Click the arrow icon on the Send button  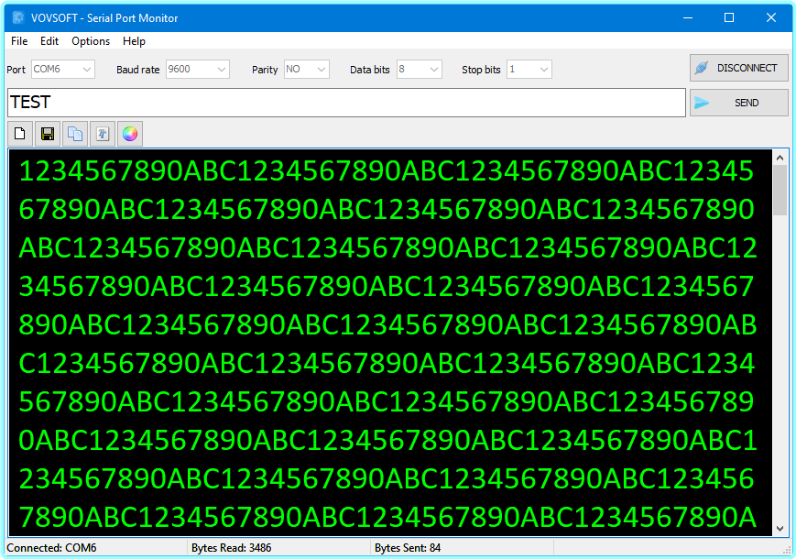pos(702,103)
